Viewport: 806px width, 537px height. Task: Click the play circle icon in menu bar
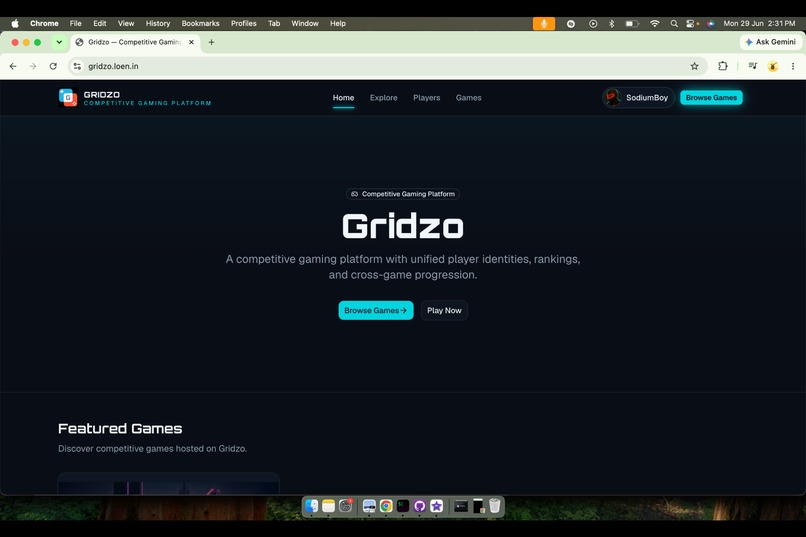pyautogui.click(x=593, y=24)
